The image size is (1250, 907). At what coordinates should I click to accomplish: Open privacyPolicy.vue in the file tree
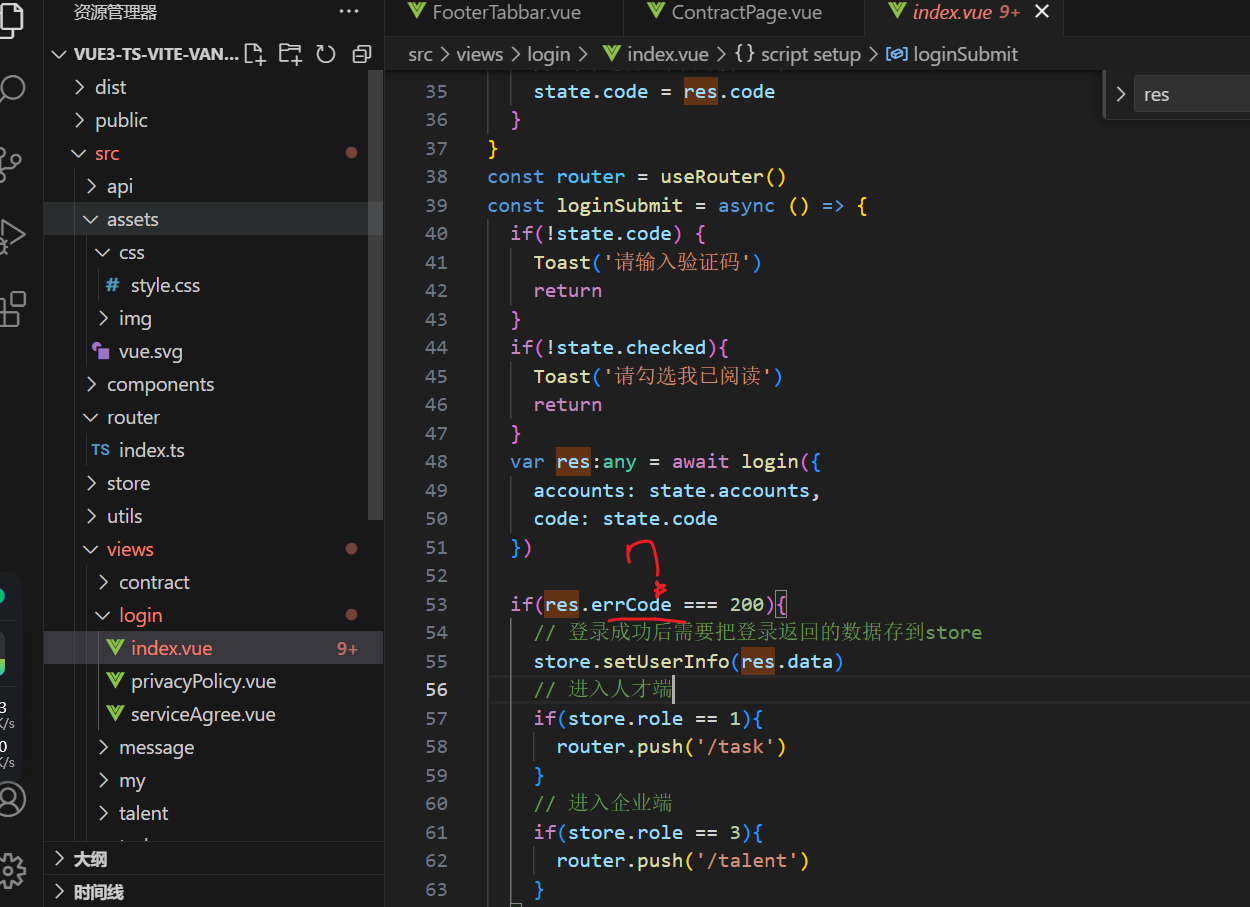[x=203, y=681]
